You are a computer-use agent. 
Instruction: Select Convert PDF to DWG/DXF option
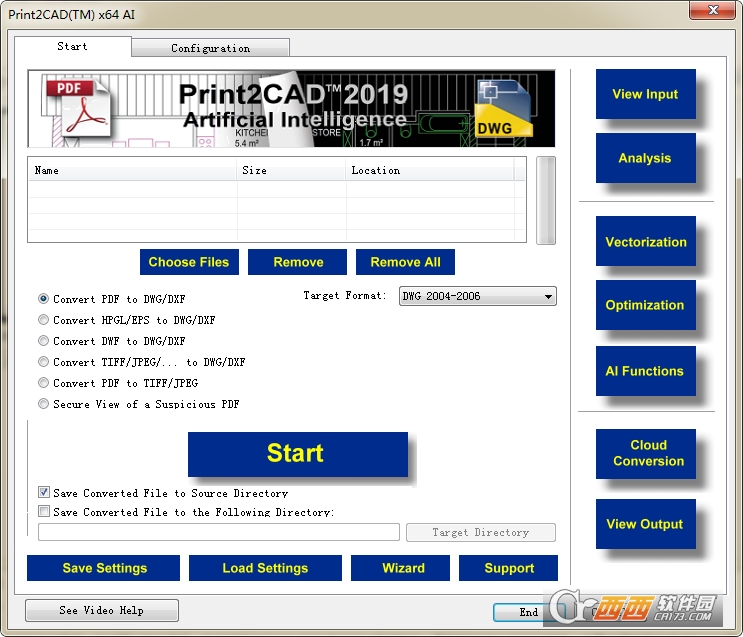click(x=44, y=299)
